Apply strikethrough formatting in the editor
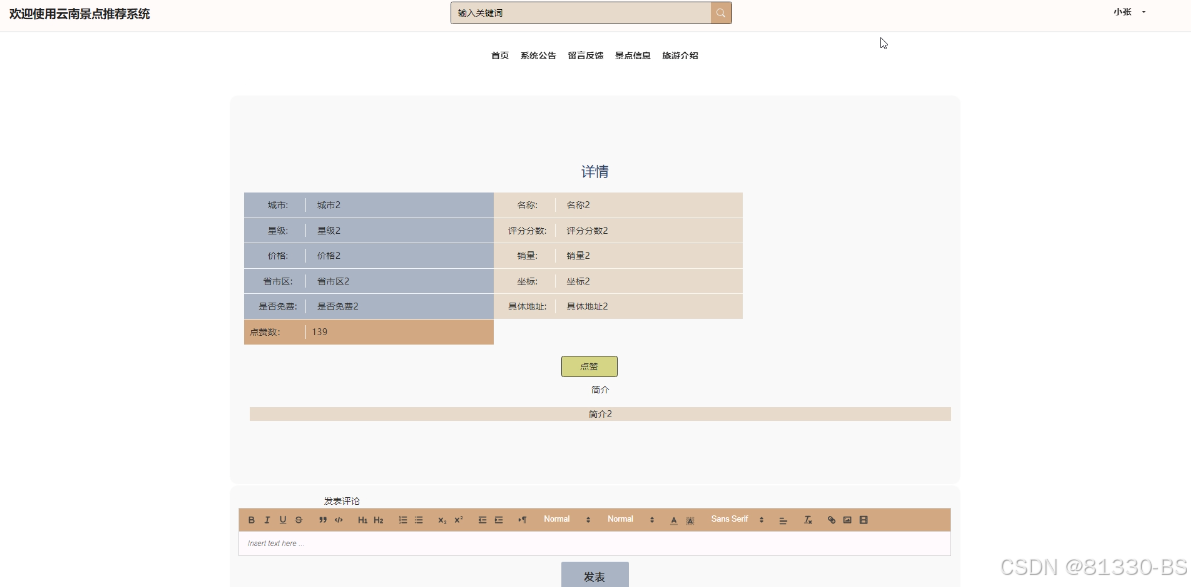 (299, 520)
